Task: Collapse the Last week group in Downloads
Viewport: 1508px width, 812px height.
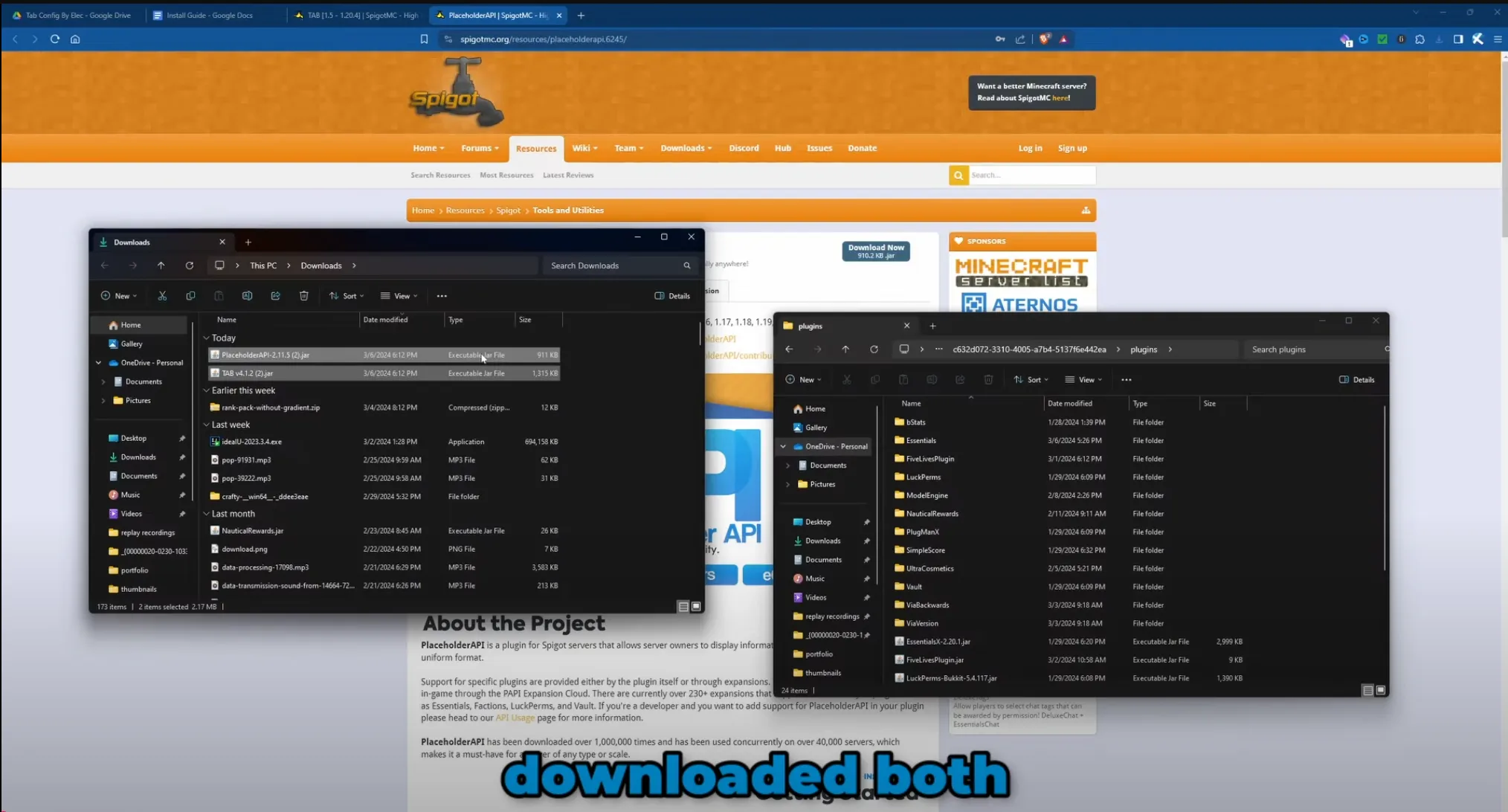Action: tap(207, 425)
